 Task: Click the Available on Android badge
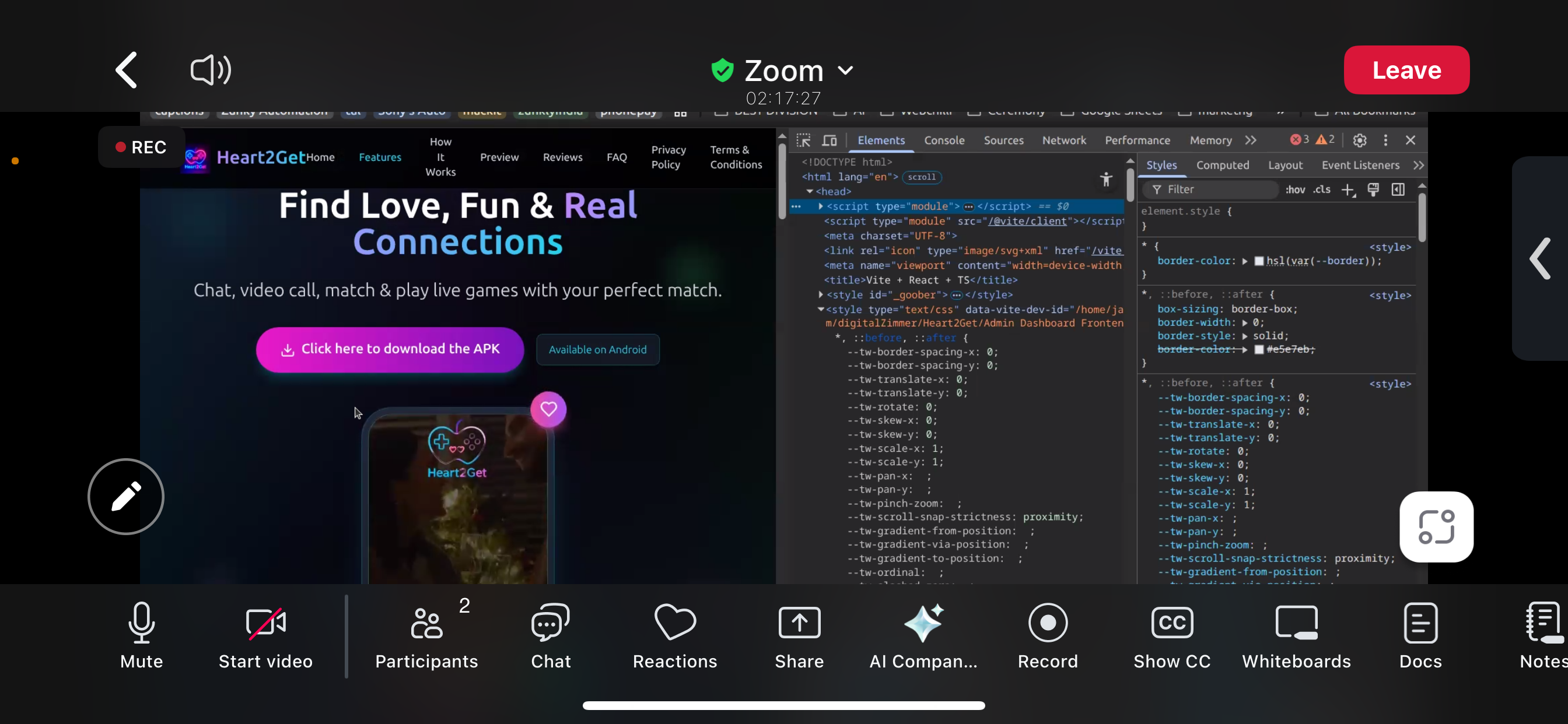tap(597, 349)
